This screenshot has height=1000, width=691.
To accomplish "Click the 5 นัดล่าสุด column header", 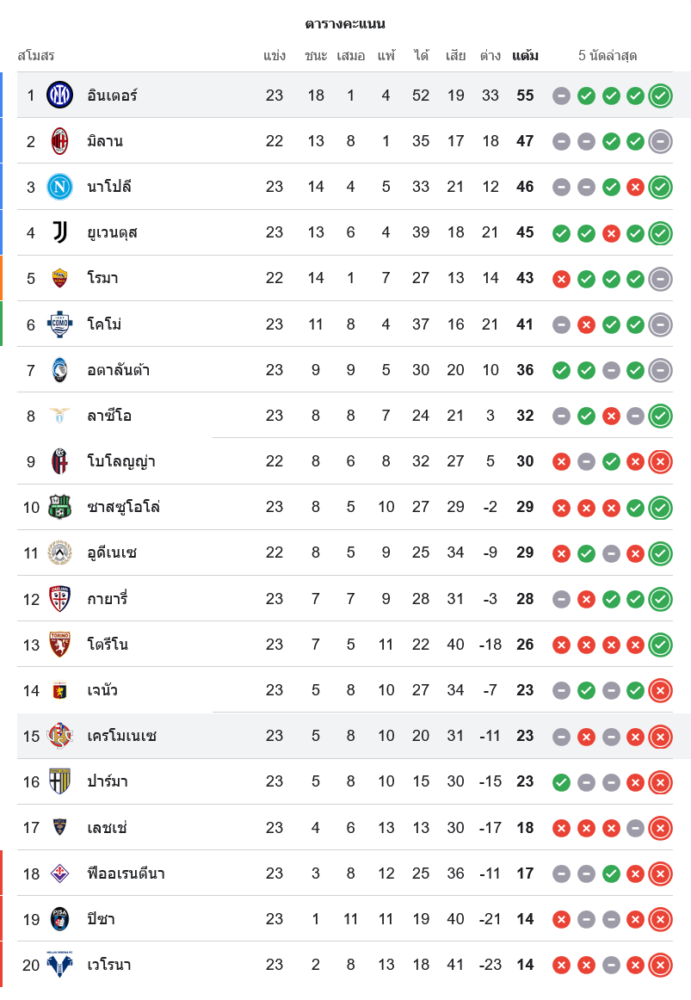I will tap(608, 56).
